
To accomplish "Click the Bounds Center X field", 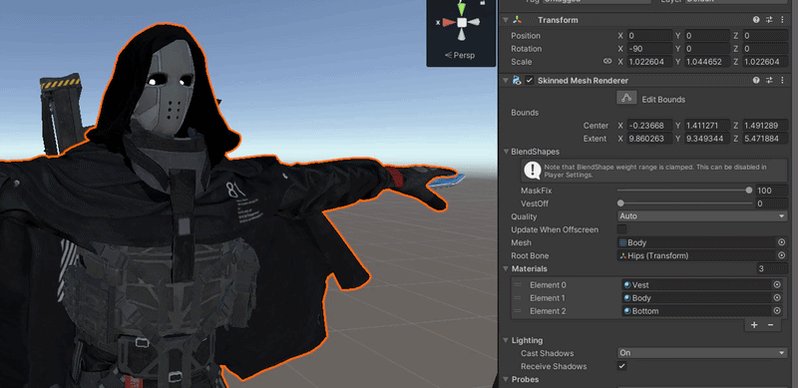I will pos(649,125).
